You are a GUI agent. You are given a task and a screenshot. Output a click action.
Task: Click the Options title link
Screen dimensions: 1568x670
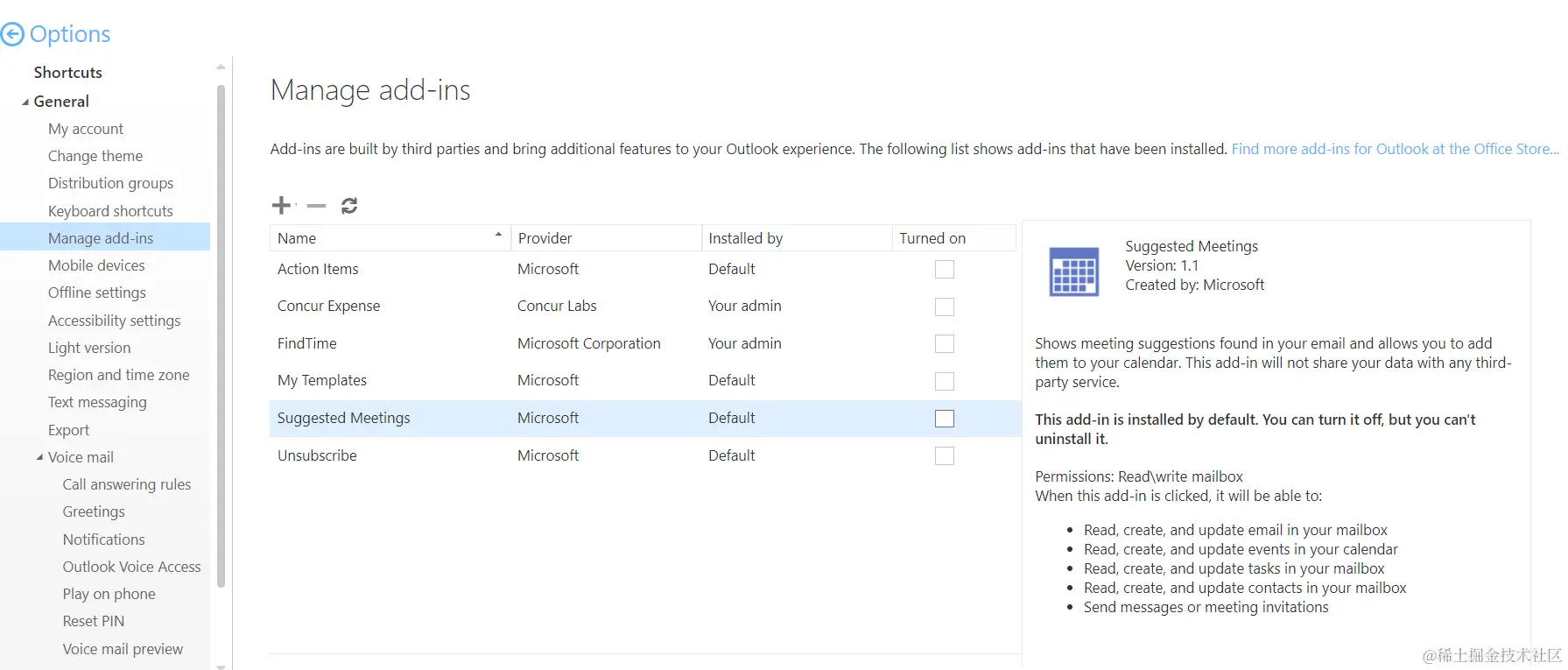(x=70, y=34)
